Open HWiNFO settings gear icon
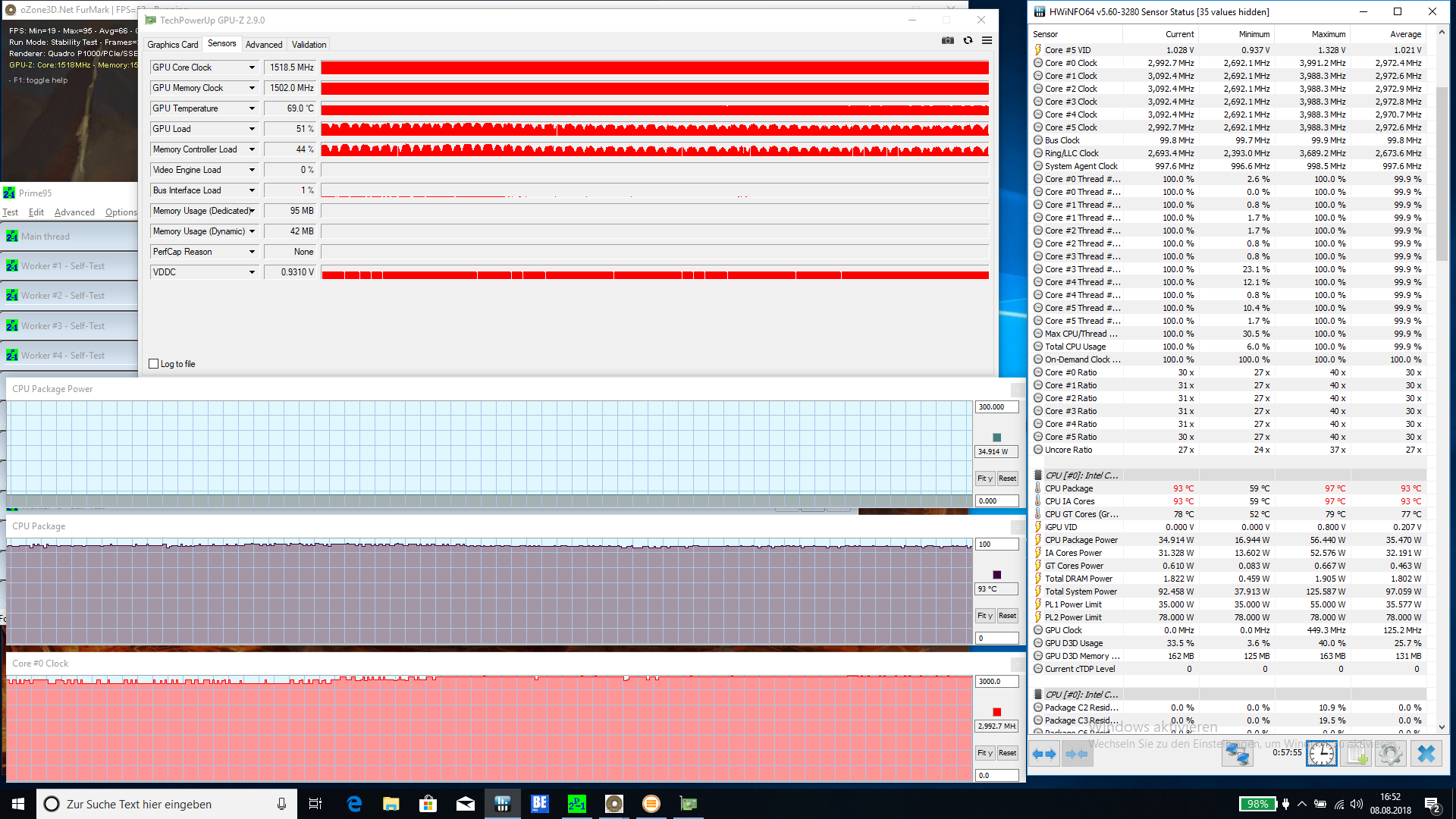The width and height of the screenshot is (1456, 819). 1390,754
